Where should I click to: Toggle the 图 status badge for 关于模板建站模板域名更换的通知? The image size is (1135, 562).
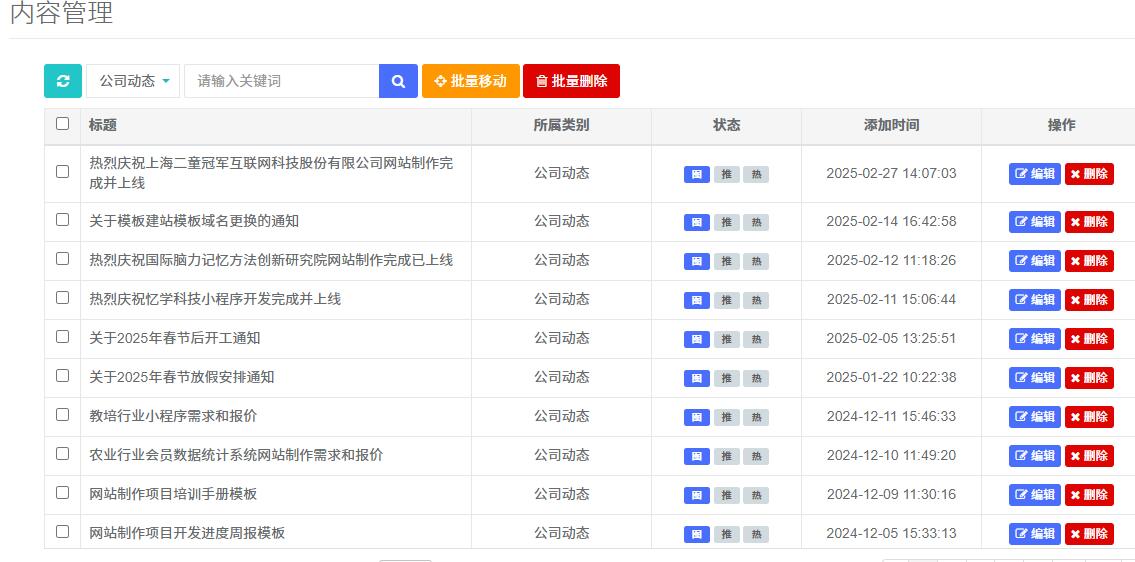[696, 222]
